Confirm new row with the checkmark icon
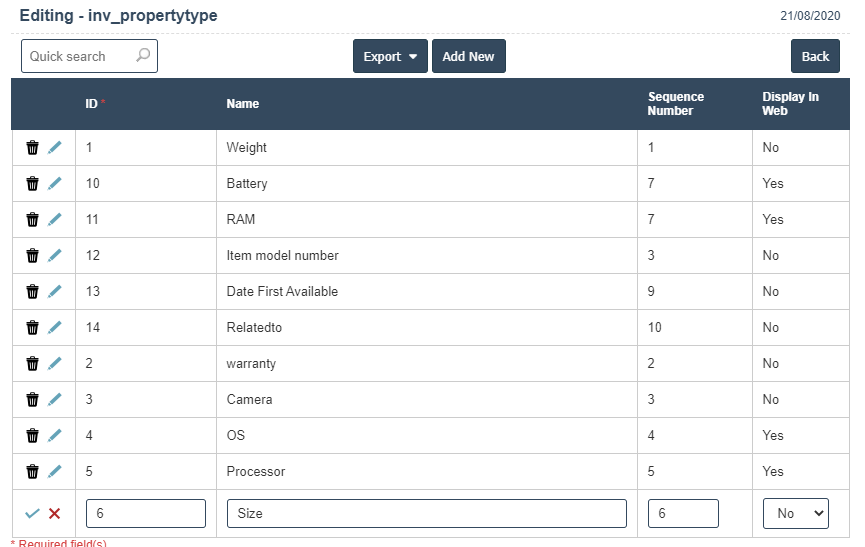Image resolution: width=865 pixels, height=547 pixels. click(32, 514)
